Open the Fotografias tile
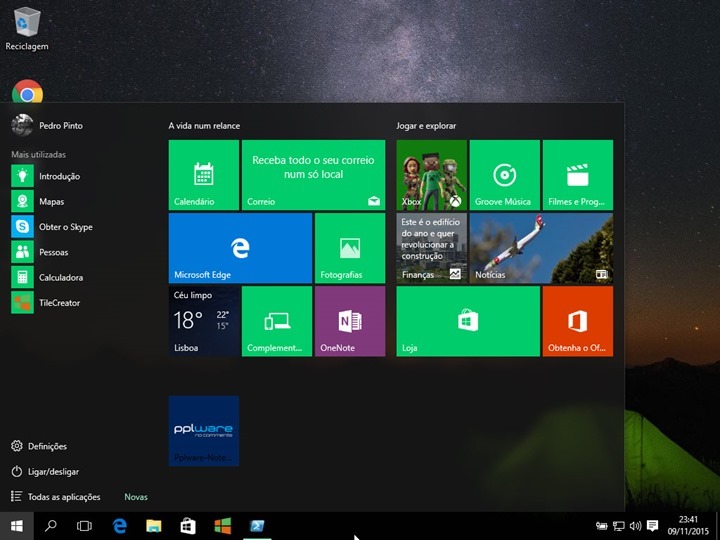The height and width of the screenshot is (540, 720). [x=350, y=248]
